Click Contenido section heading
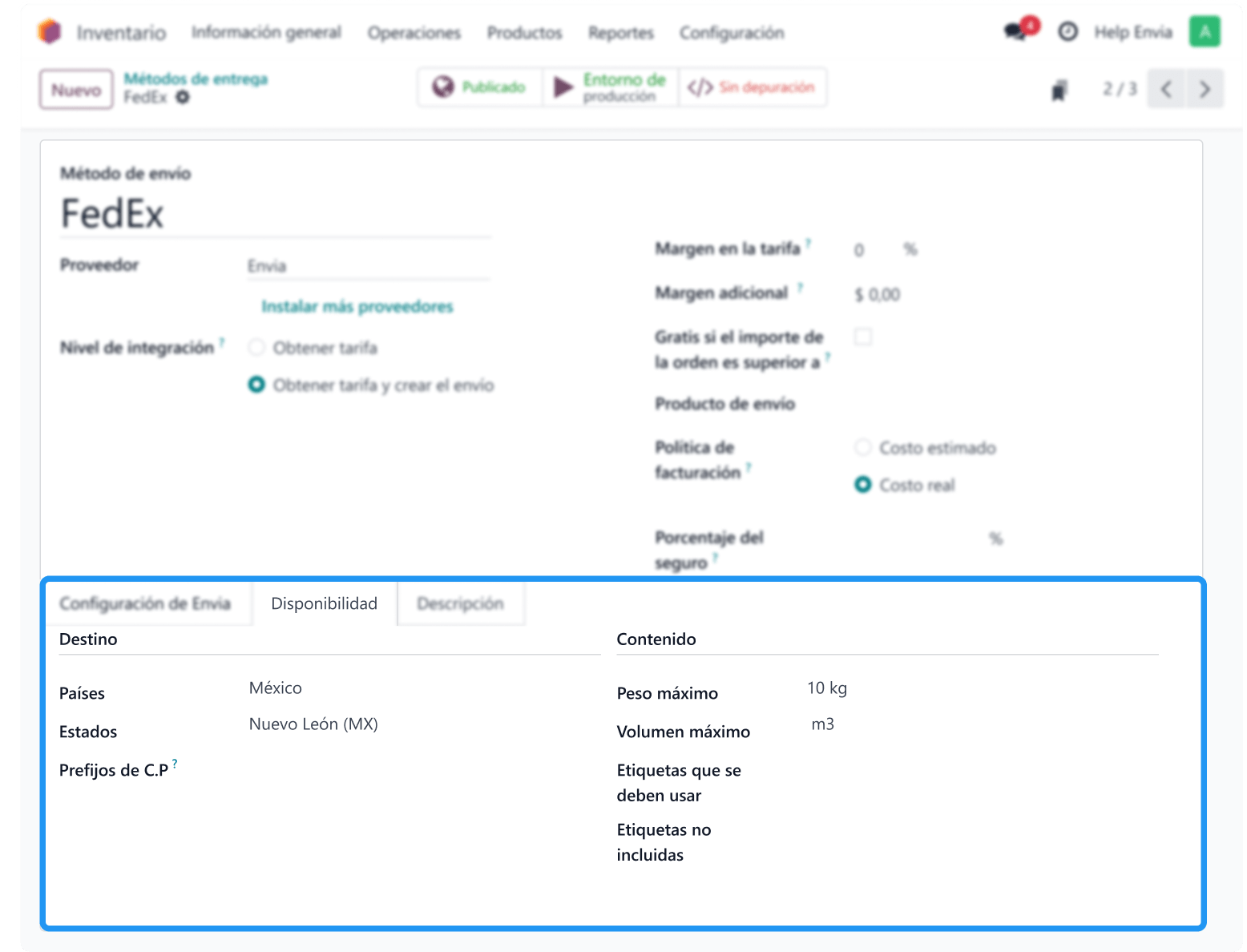The height and width of the screenshot is (952, 1247). pos(656,639)
